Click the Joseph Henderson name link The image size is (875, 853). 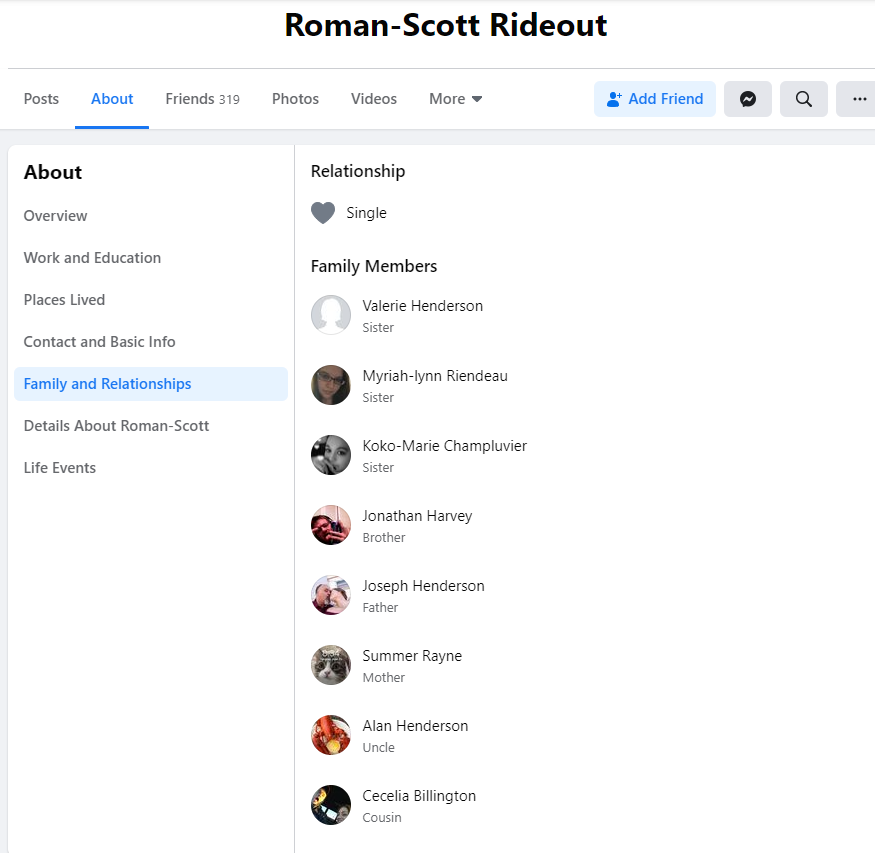click(423, 586)
